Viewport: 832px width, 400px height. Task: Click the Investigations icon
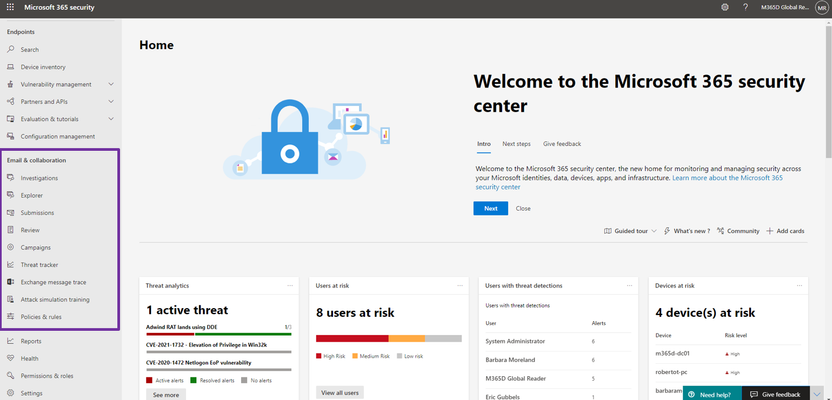coord(11,178)
